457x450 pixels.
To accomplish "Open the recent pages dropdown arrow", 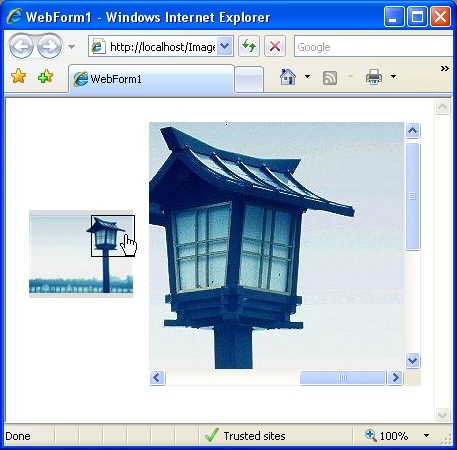I will (x=71, y=47).
